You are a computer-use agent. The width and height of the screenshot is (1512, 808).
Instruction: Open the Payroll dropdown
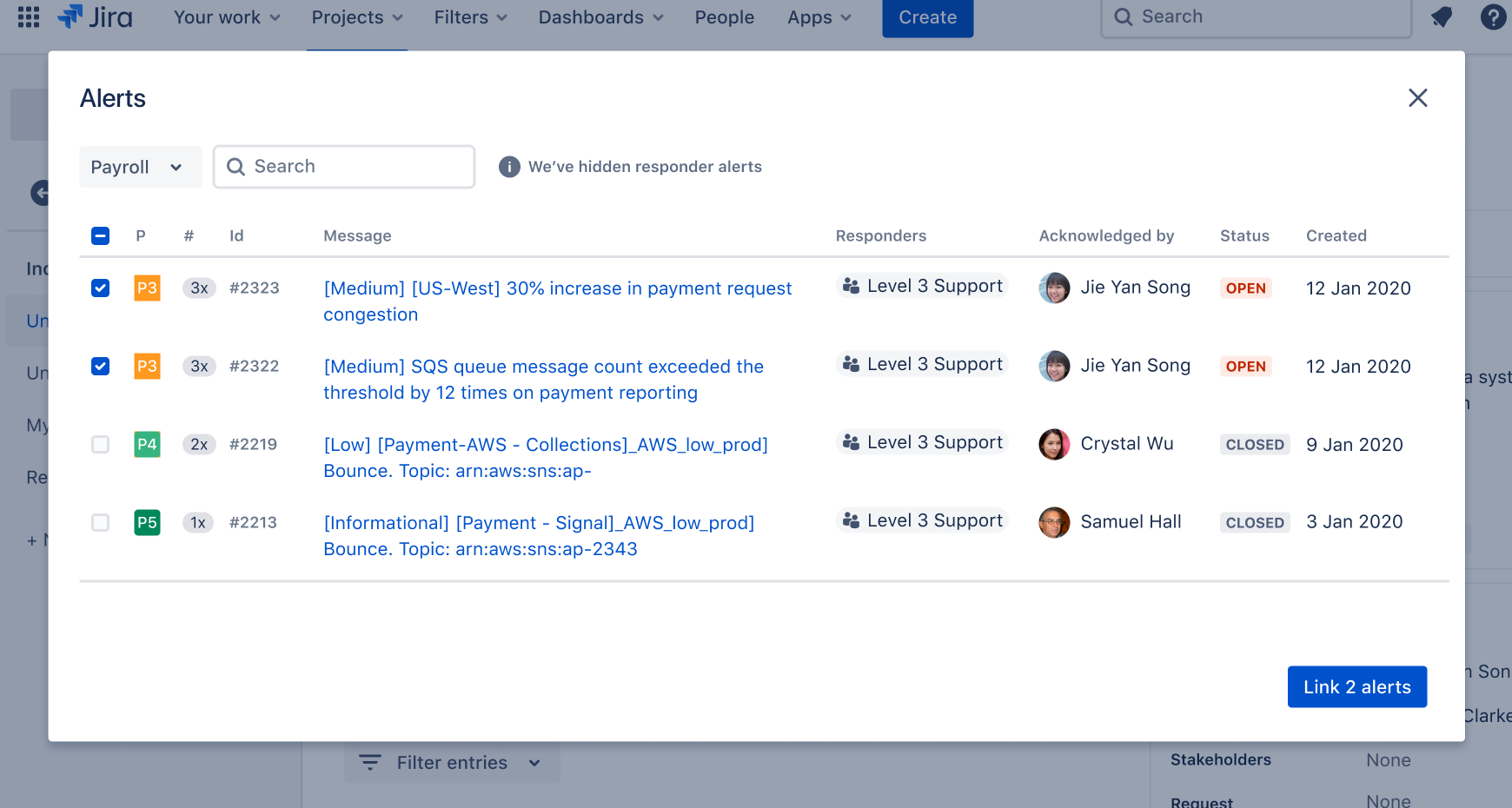(x=140, y=166)
